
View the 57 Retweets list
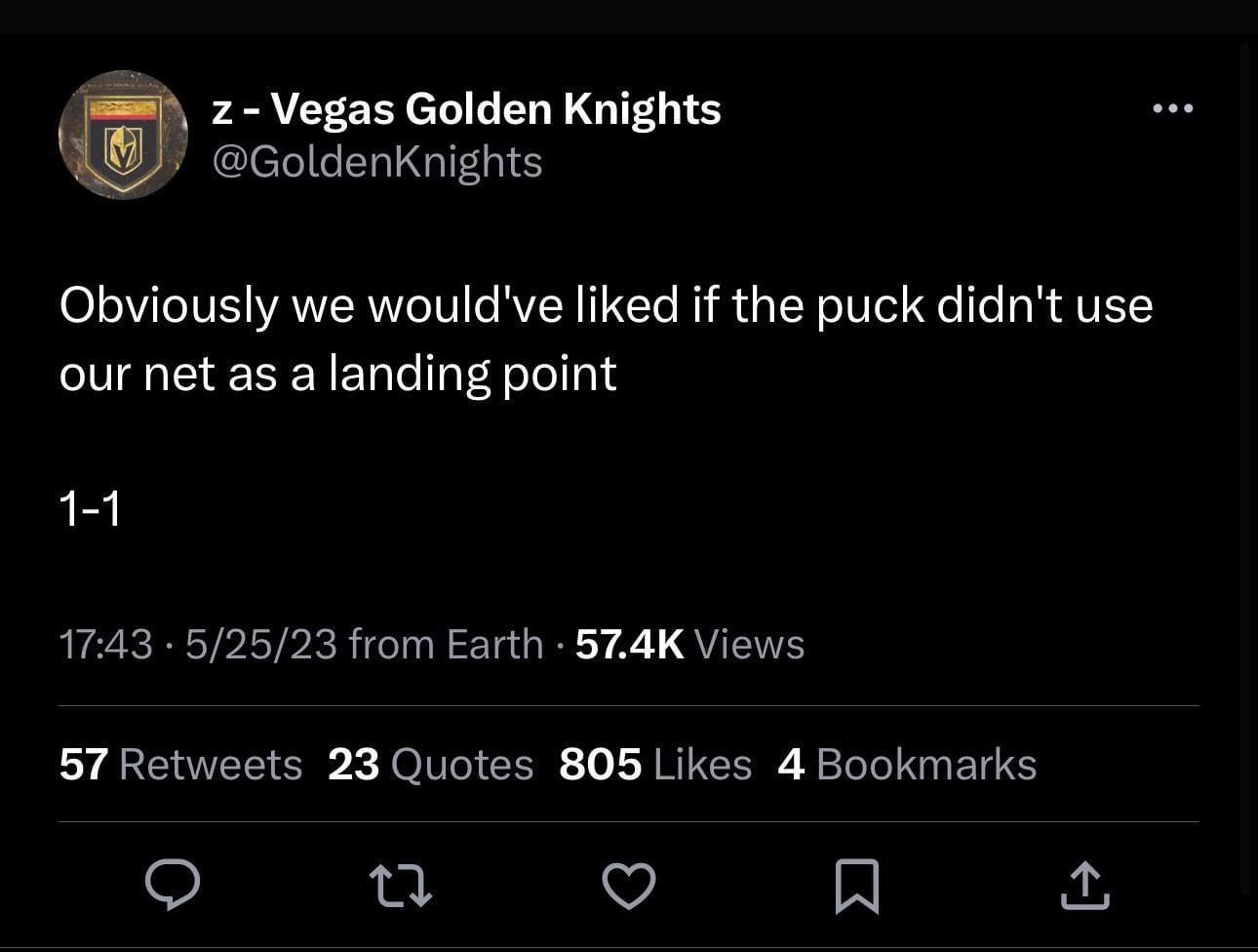[x=180, y=764]
